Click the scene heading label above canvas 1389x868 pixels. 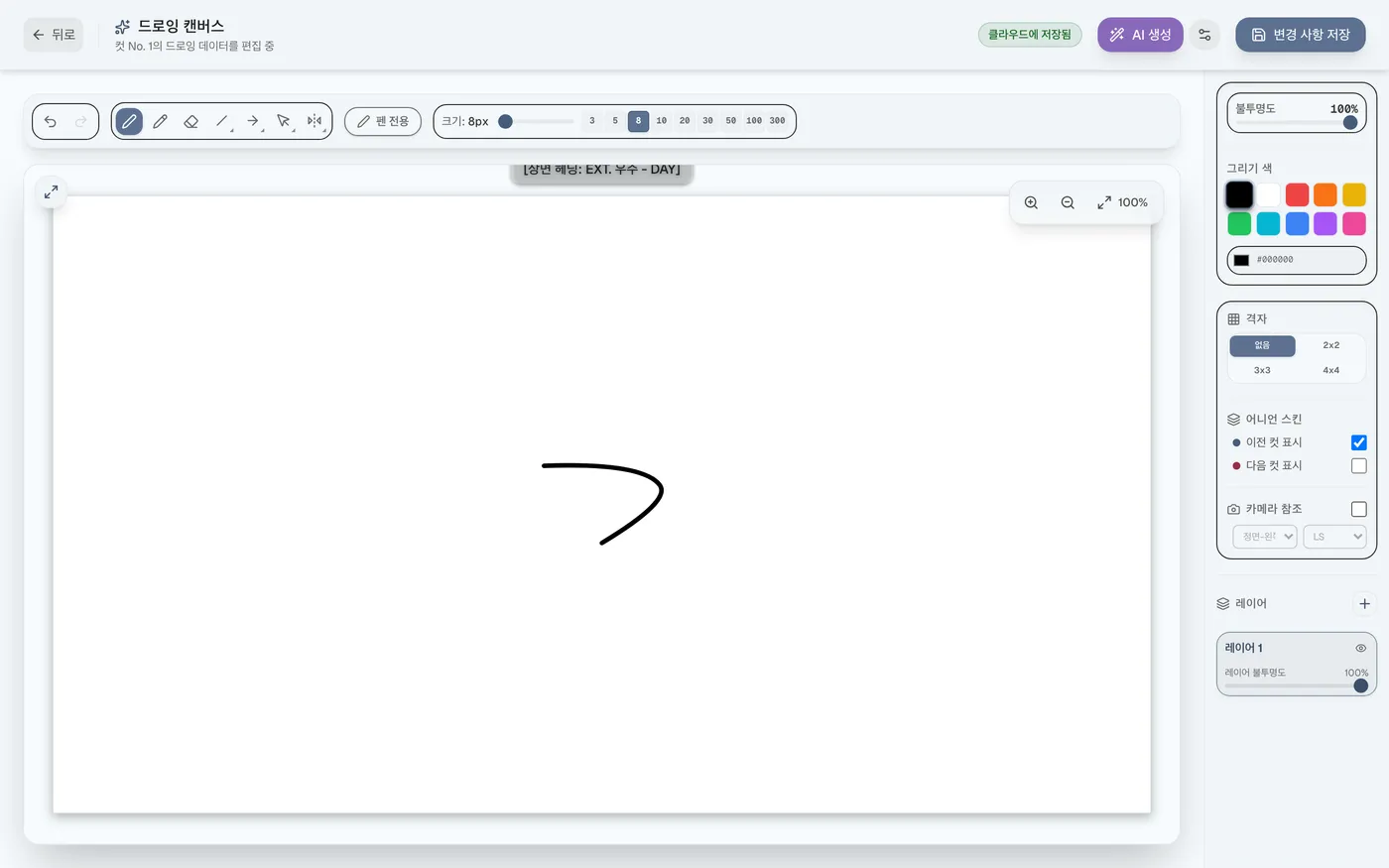(602, 172)
